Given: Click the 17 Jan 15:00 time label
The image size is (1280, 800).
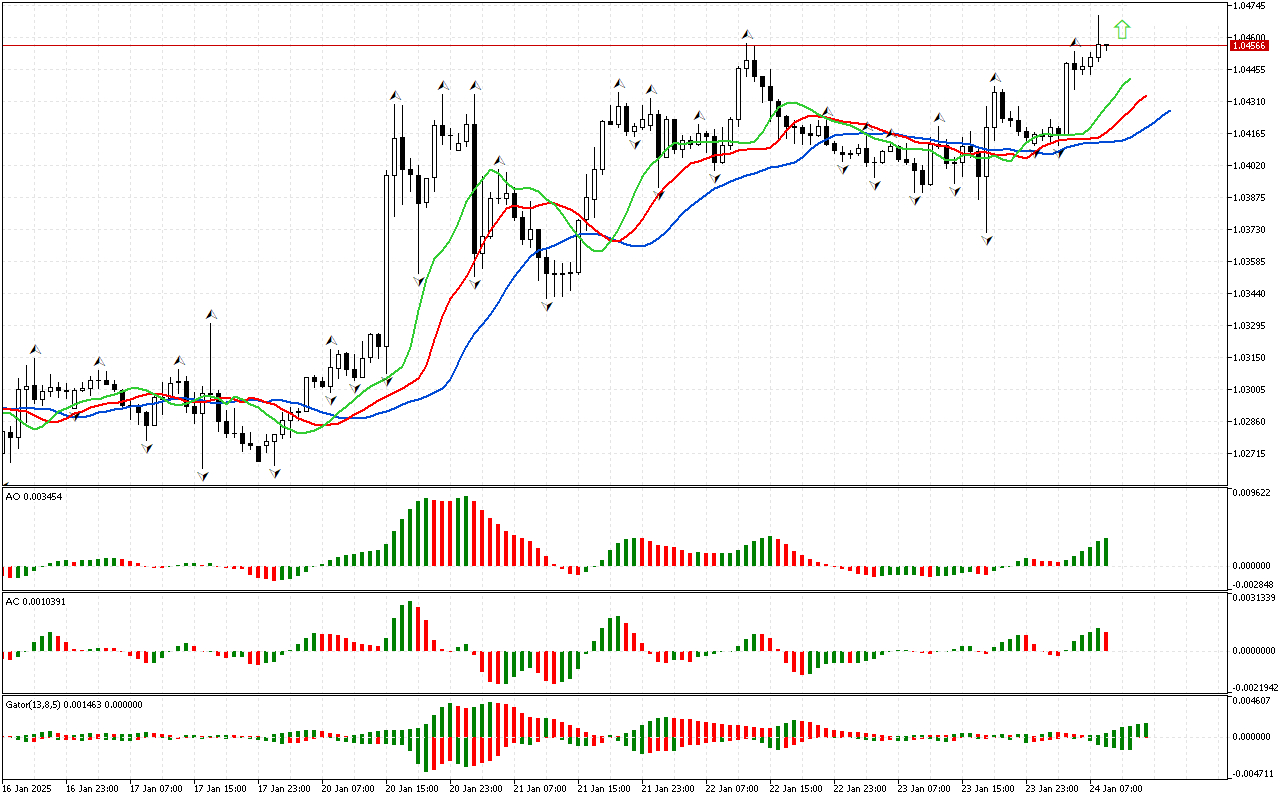Looking at the screenshot, I should [219, 788].
